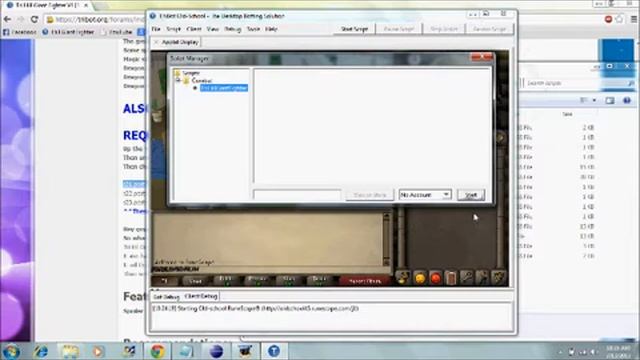The height and width of the screenshot is (360, 640).
Task: Click the Starting Old-school RuneScape log line
Action: [256, 309]
